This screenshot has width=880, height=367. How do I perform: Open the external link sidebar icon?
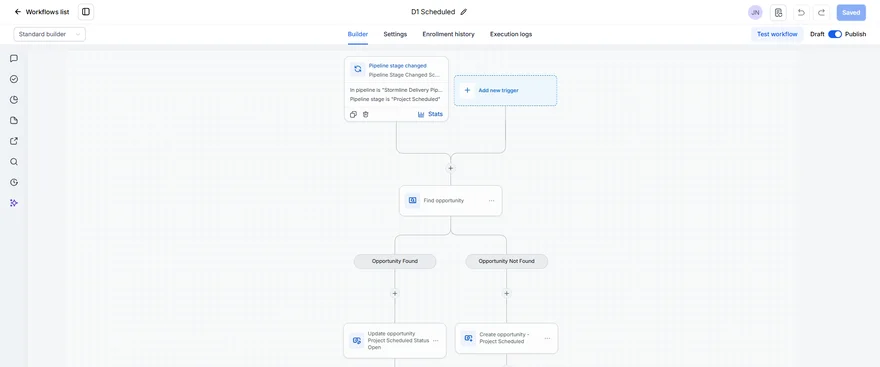(x=14, y=141)
